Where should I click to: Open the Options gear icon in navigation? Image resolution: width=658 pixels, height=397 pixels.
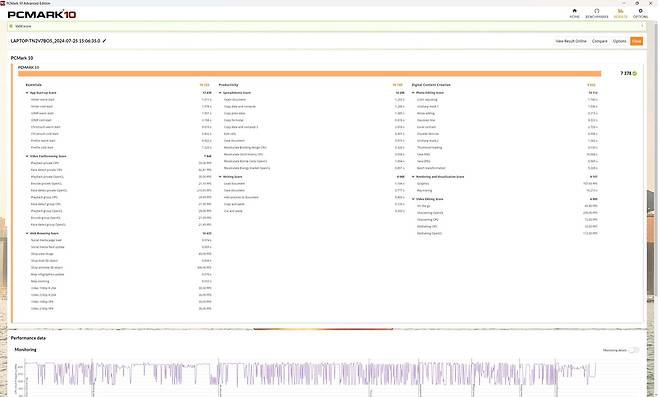click(640, 11)
